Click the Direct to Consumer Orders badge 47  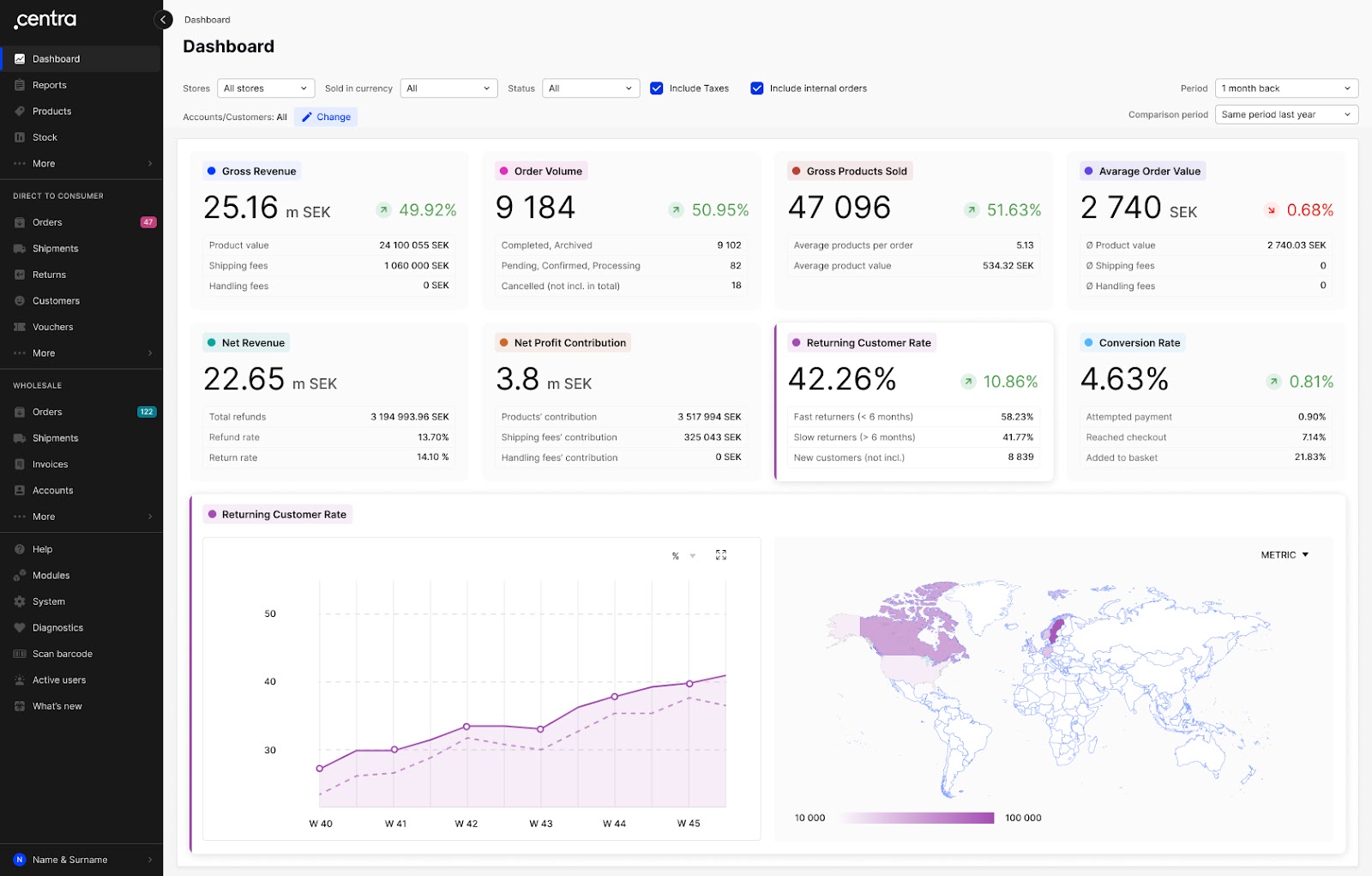click(148, 222)
